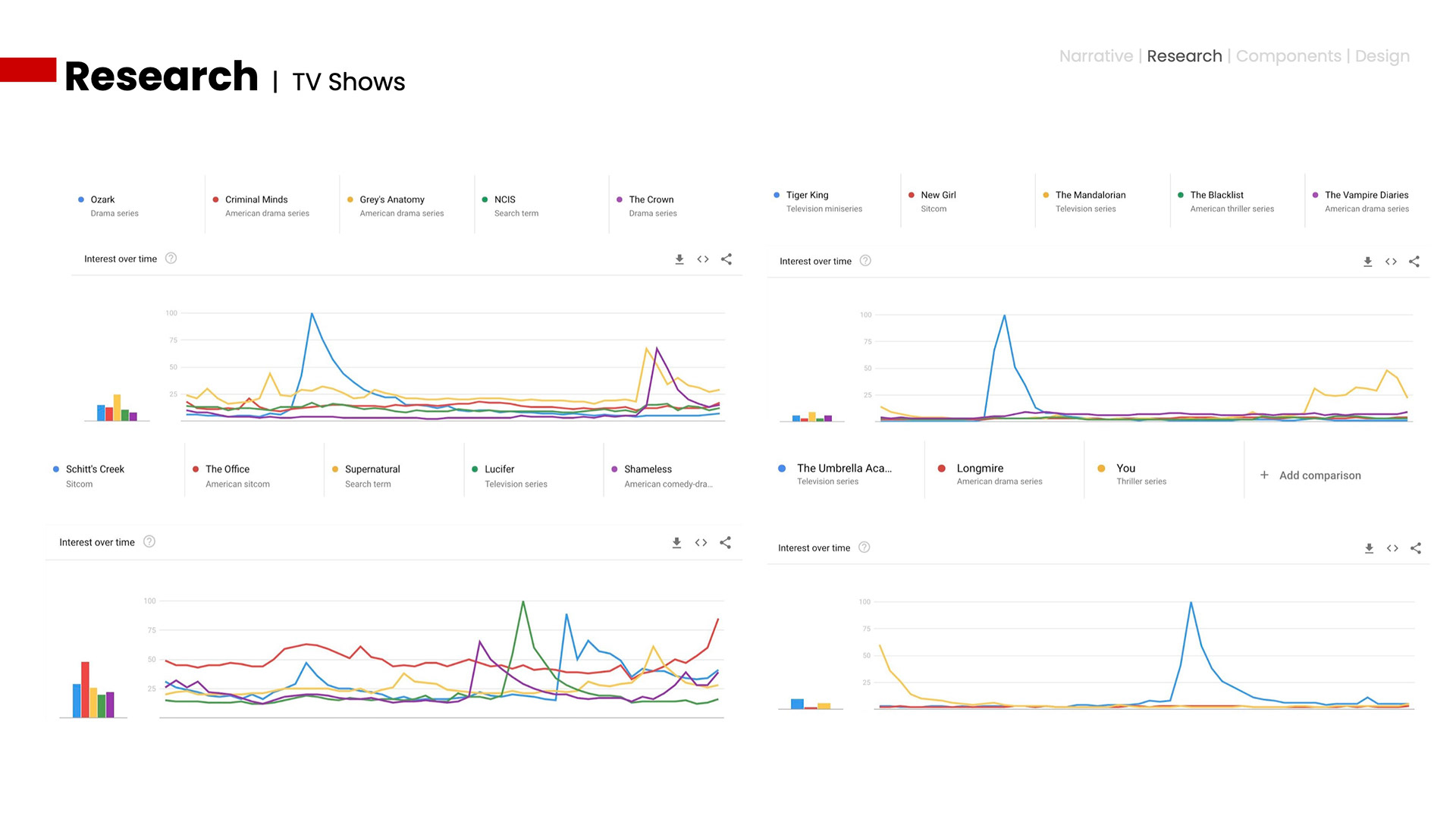Download the Umbrella Academy chart data
Viewport: 1456px width, 819px height.
(1370, 548)
